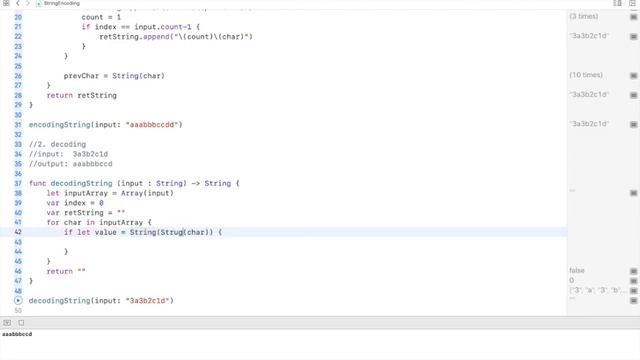
Task: Show inline result for the (3 times) row
Action: click(x=633, y=17)
